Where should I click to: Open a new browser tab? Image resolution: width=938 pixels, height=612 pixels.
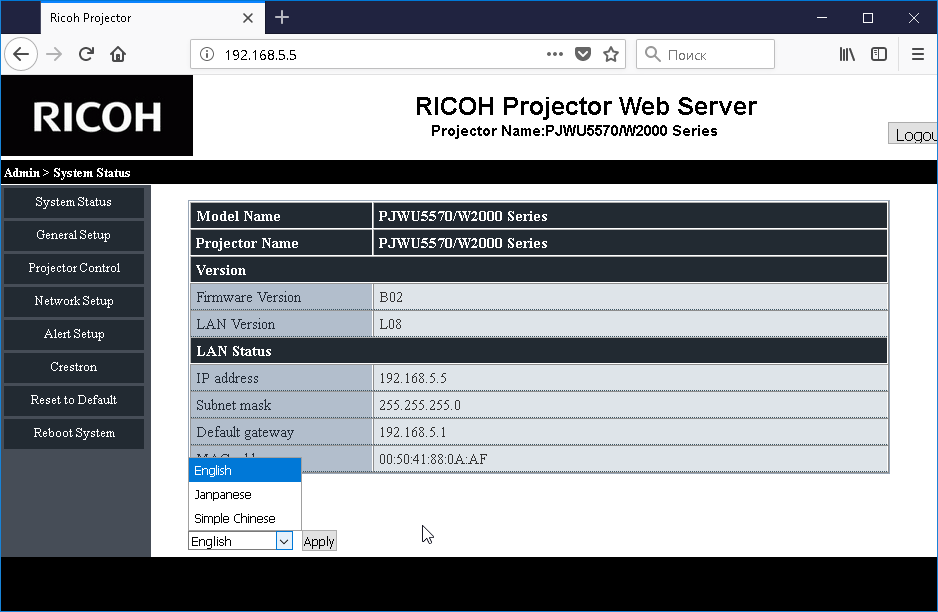coord(282,17)
